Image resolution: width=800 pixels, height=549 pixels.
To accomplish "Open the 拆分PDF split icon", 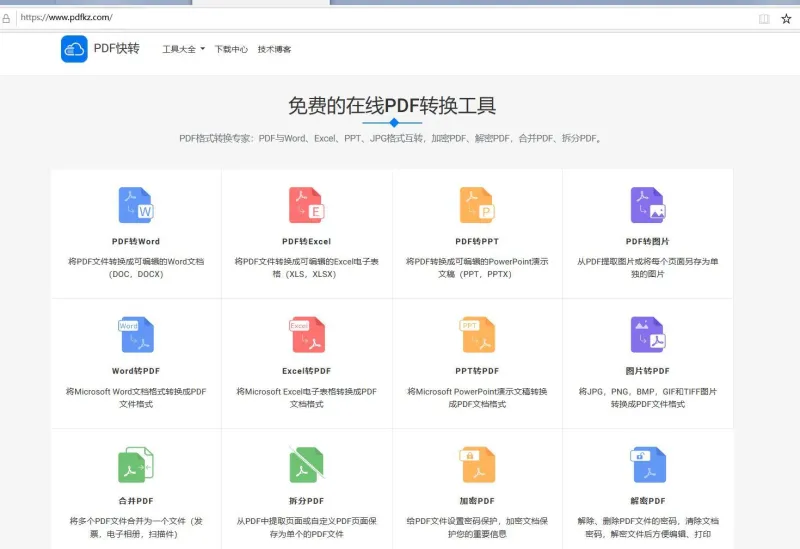I will [x=307, y=465].
